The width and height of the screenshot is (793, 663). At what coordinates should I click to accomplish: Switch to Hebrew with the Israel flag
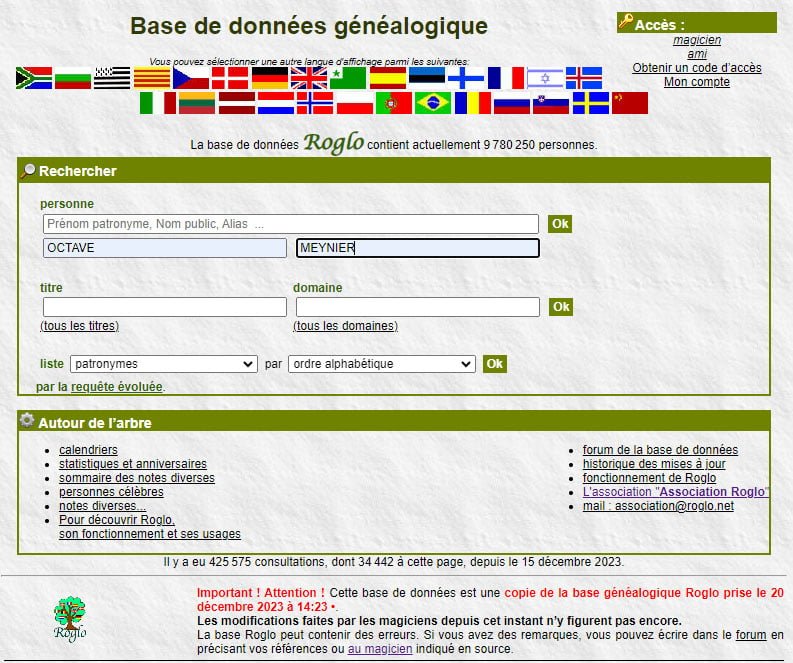click(x=545, y=78)
